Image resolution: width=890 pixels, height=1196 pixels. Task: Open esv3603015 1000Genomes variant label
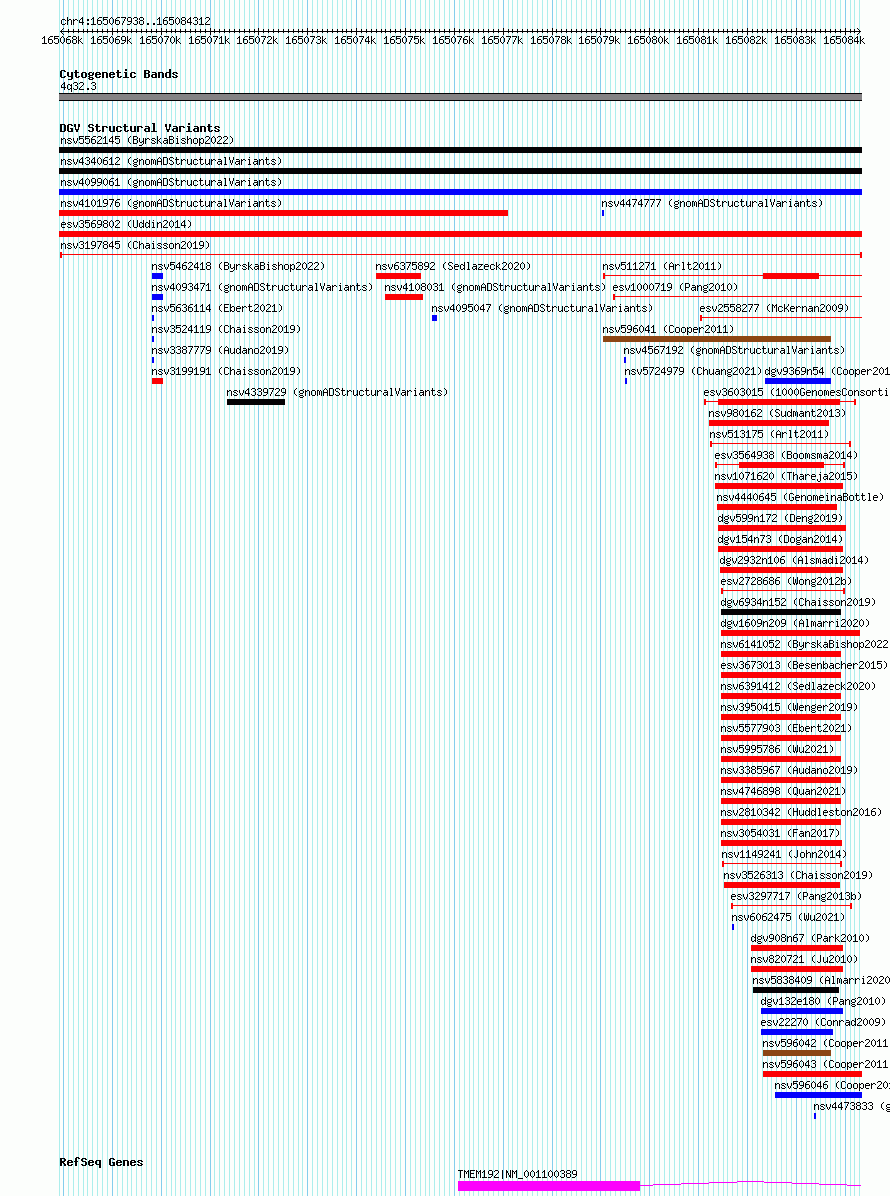click(796, 392)
